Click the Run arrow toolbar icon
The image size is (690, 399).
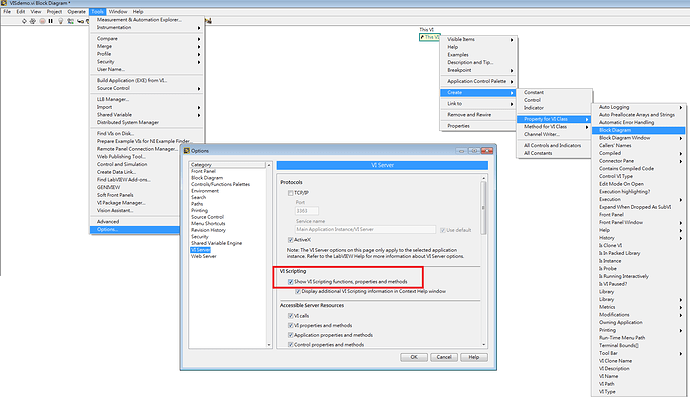point(24,21)
